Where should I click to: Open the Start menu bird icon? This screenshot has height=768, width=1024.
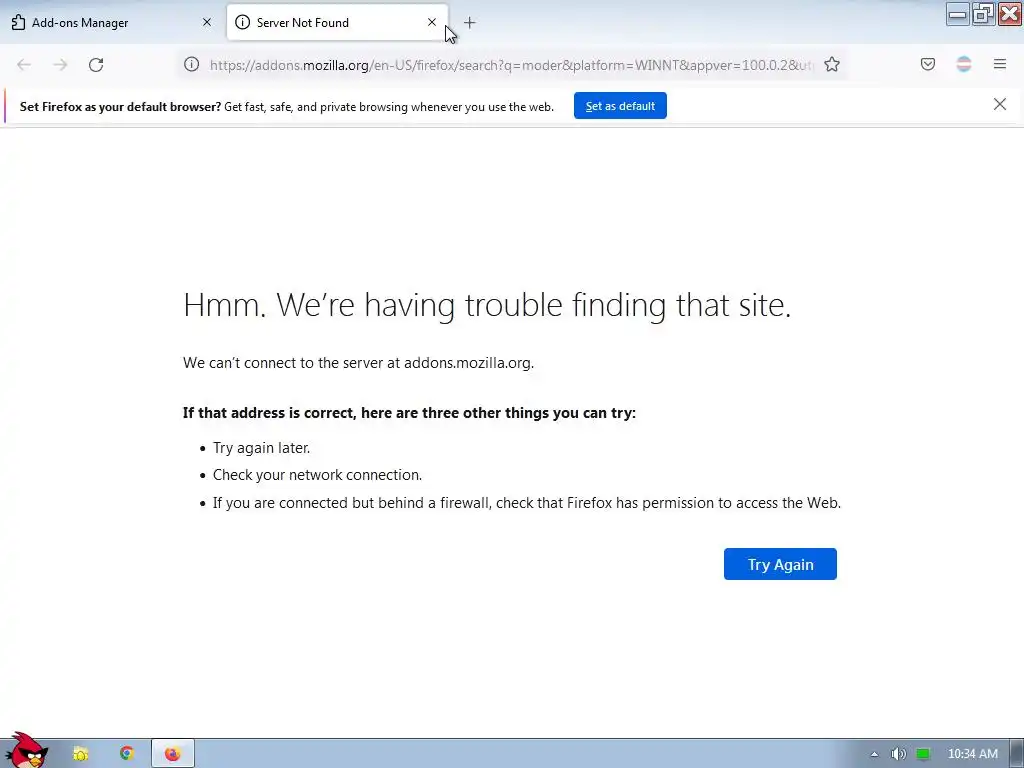(26, 751)
